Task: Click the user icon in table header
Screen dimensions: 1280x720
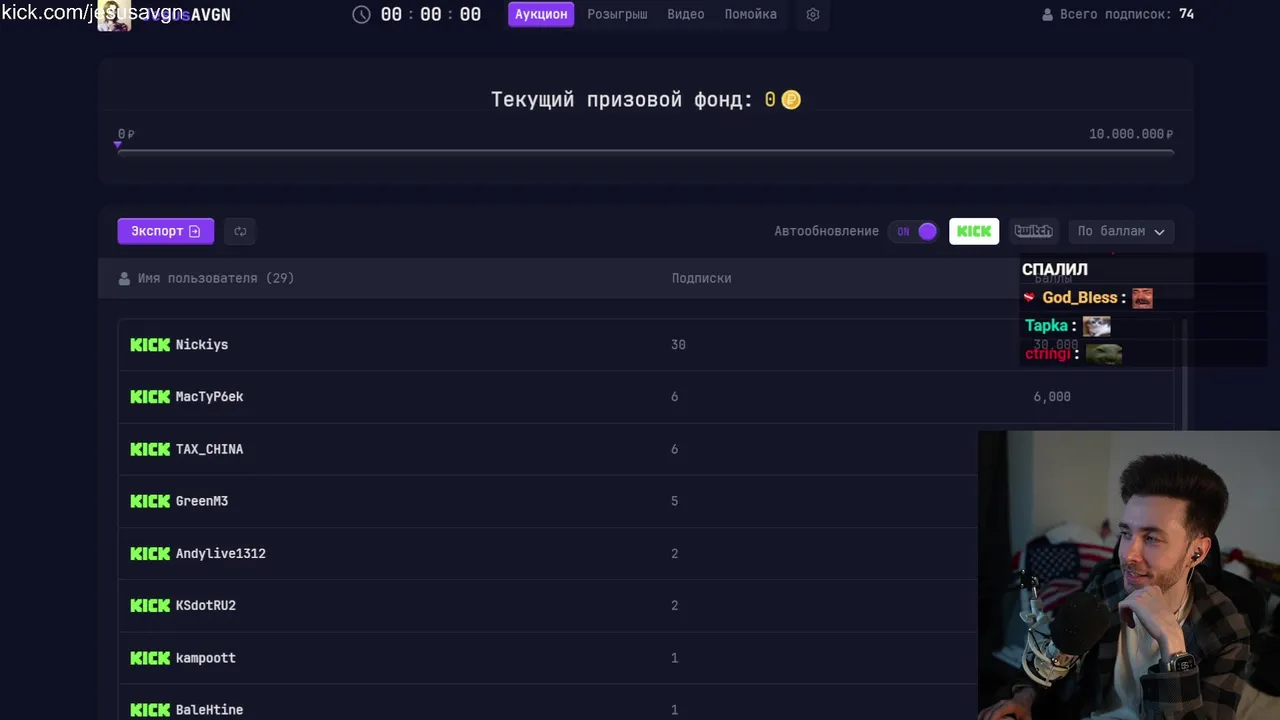Action: coord(124,279)
